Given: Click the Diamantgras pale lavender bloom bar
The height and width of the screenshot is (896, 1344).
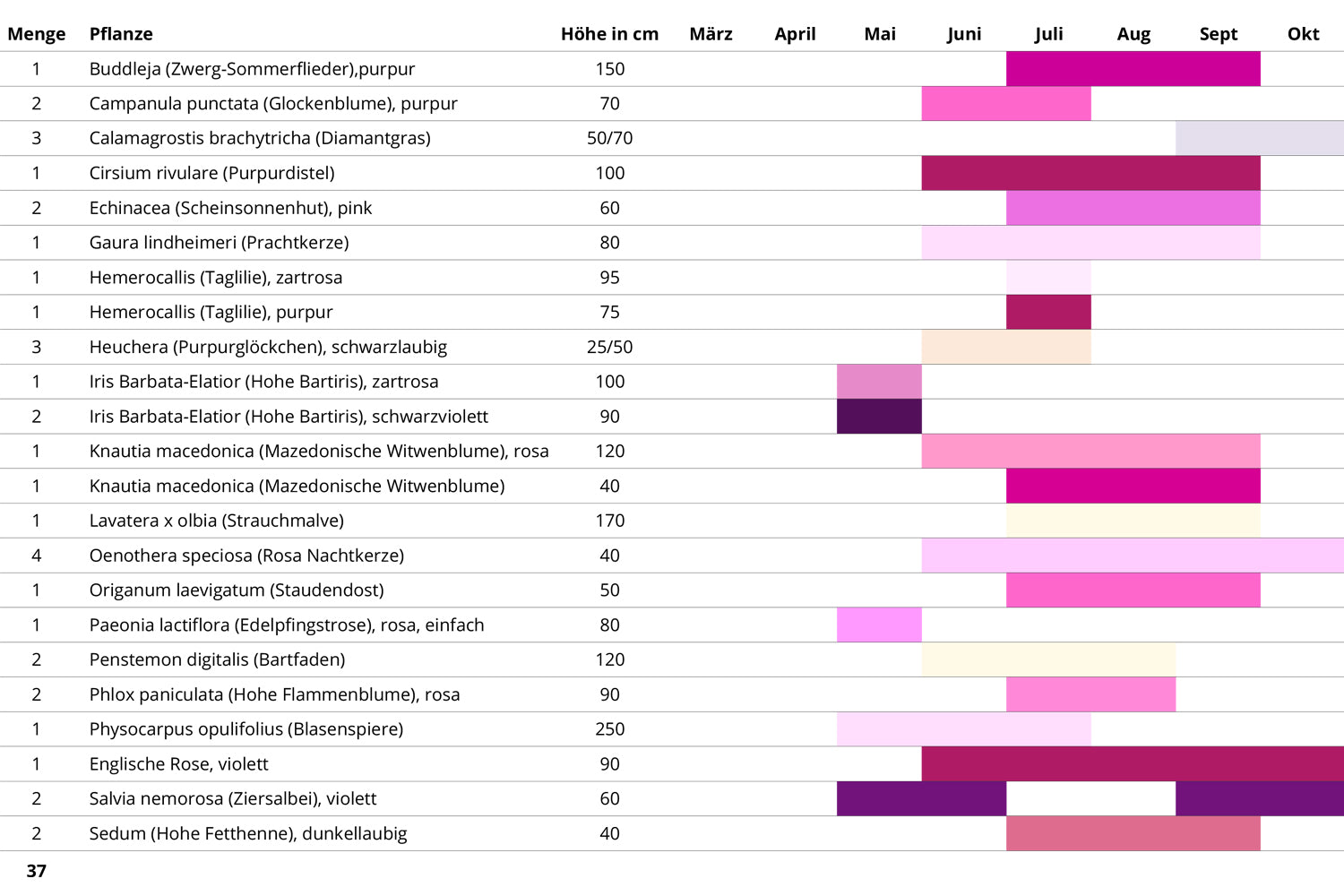Looking at the screenshot, I should click(x=1259, y=138).
